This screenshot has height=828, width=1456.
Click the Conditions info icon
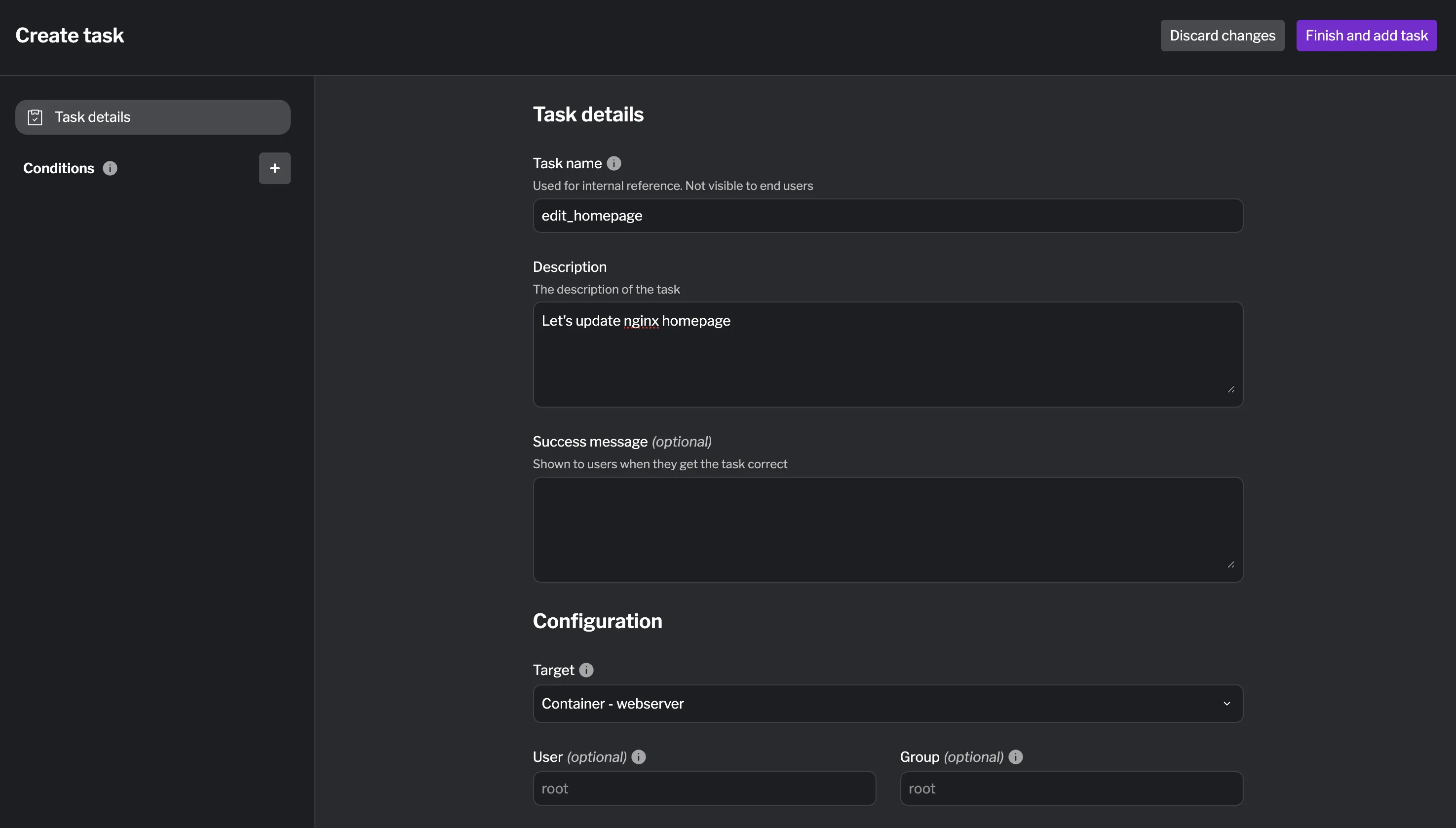point(110,168)
